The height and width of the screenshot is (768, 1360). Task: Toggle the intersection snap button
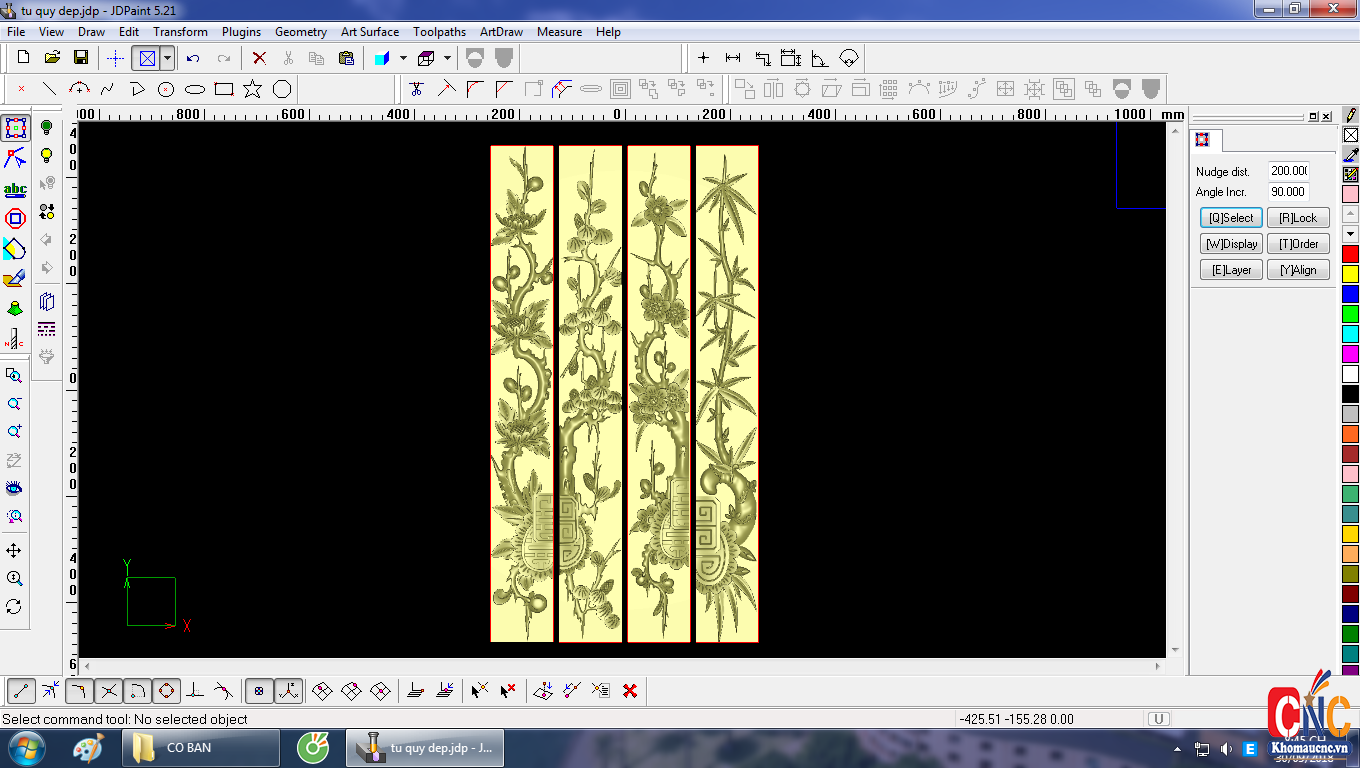(109, 691)
